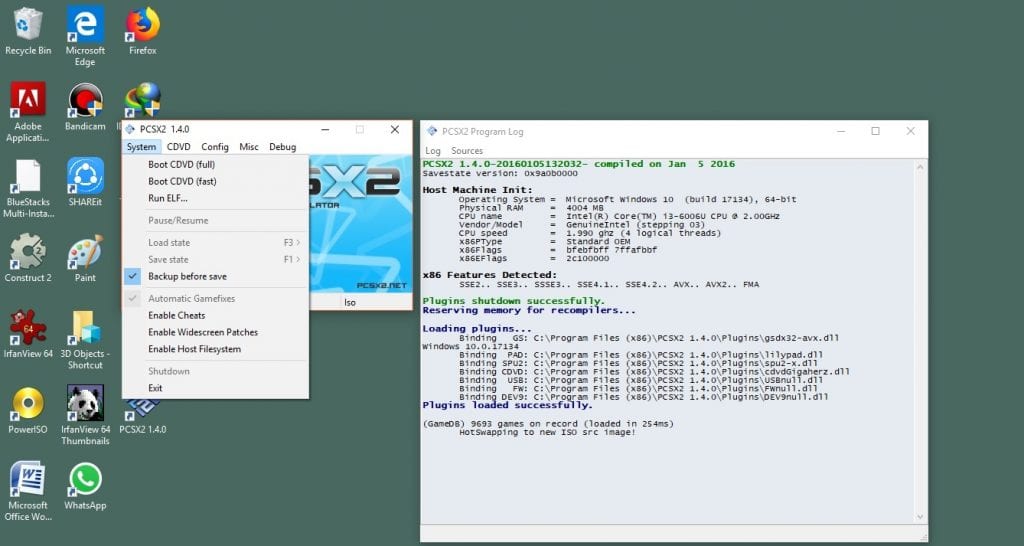The width and height of the screenshot is (1024, 546).
Task: Expand the Load state submenu
Action: [x=215, y=242]
